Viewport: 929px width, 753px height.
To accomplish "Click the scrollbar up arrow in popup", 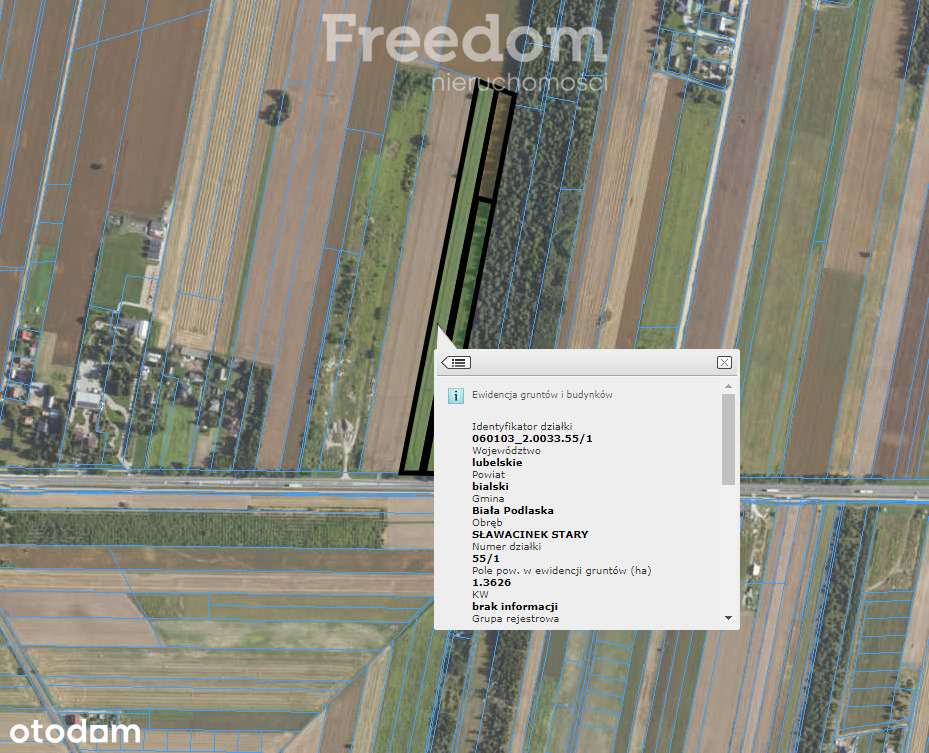I will (728, 386).
